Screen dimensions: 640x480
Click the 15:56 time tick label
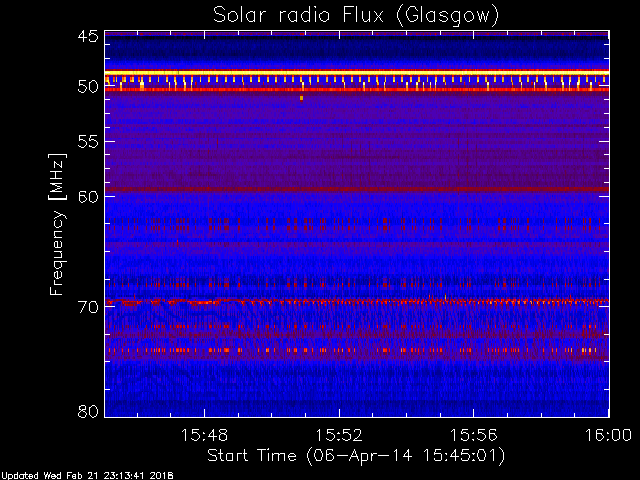[x=473, y=435]
